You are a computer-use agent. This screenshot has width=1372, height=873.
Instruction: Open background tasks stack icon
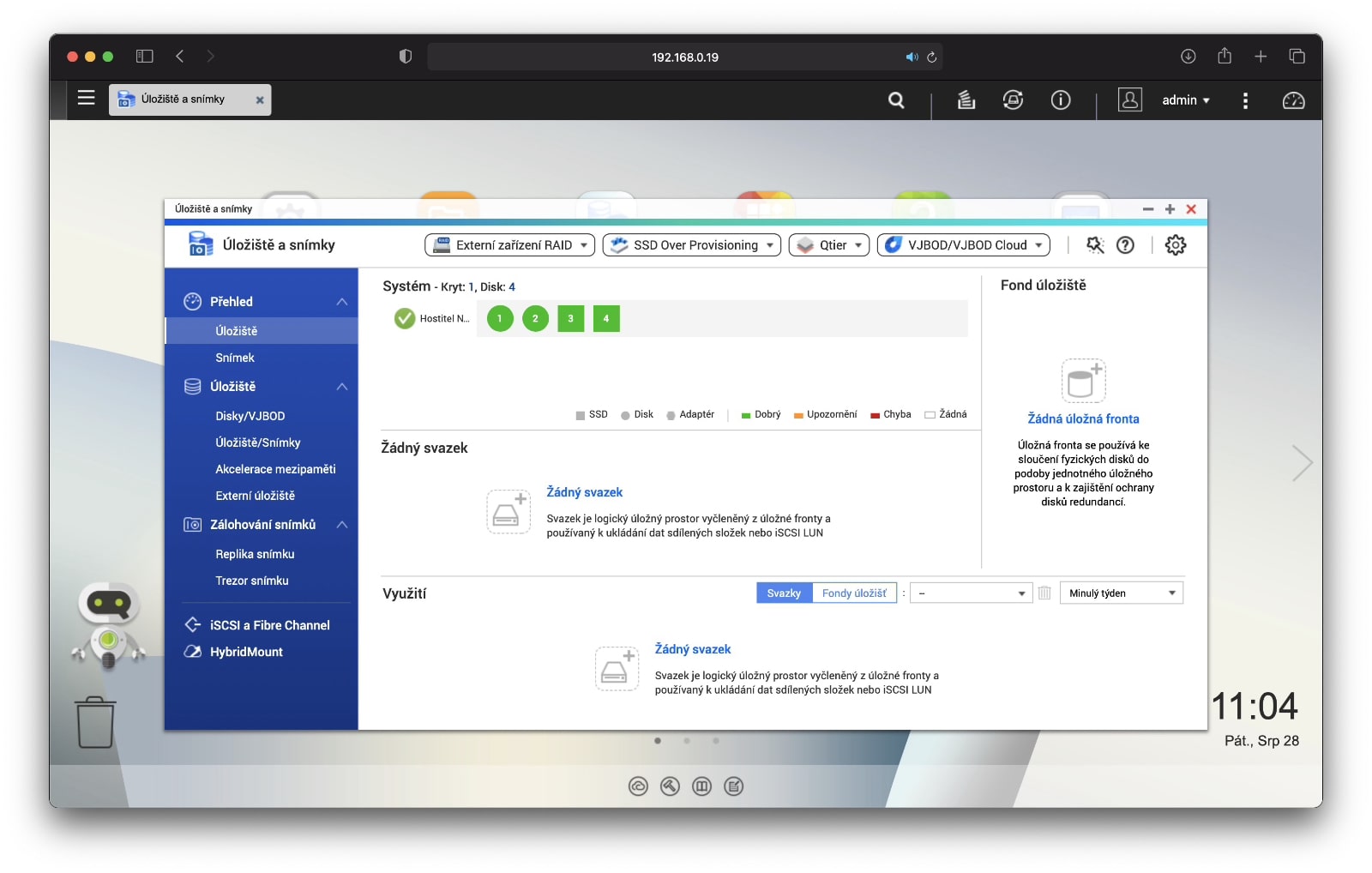point(966,100)
